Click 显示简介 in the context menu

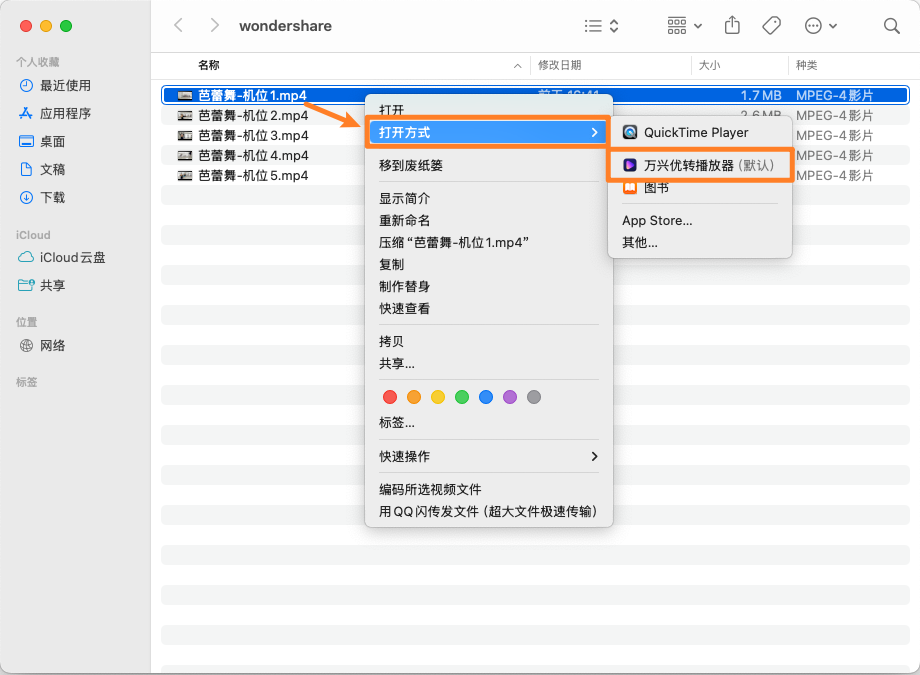[x=405, y=198]
